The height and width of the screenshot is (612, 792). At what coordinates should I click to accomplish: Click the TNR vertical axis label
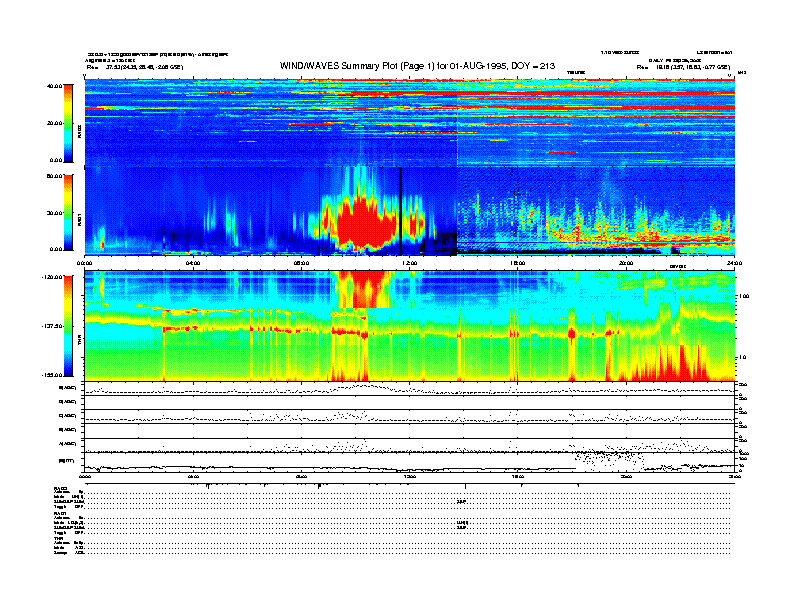[79, 342]
